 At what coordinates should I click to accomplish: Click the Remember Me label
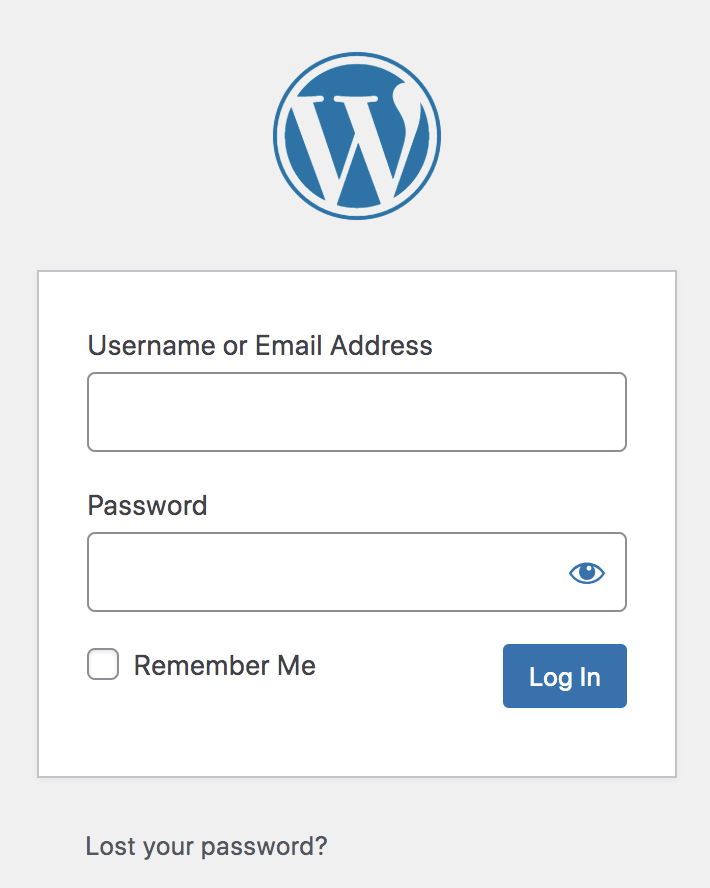coord(224,665)
